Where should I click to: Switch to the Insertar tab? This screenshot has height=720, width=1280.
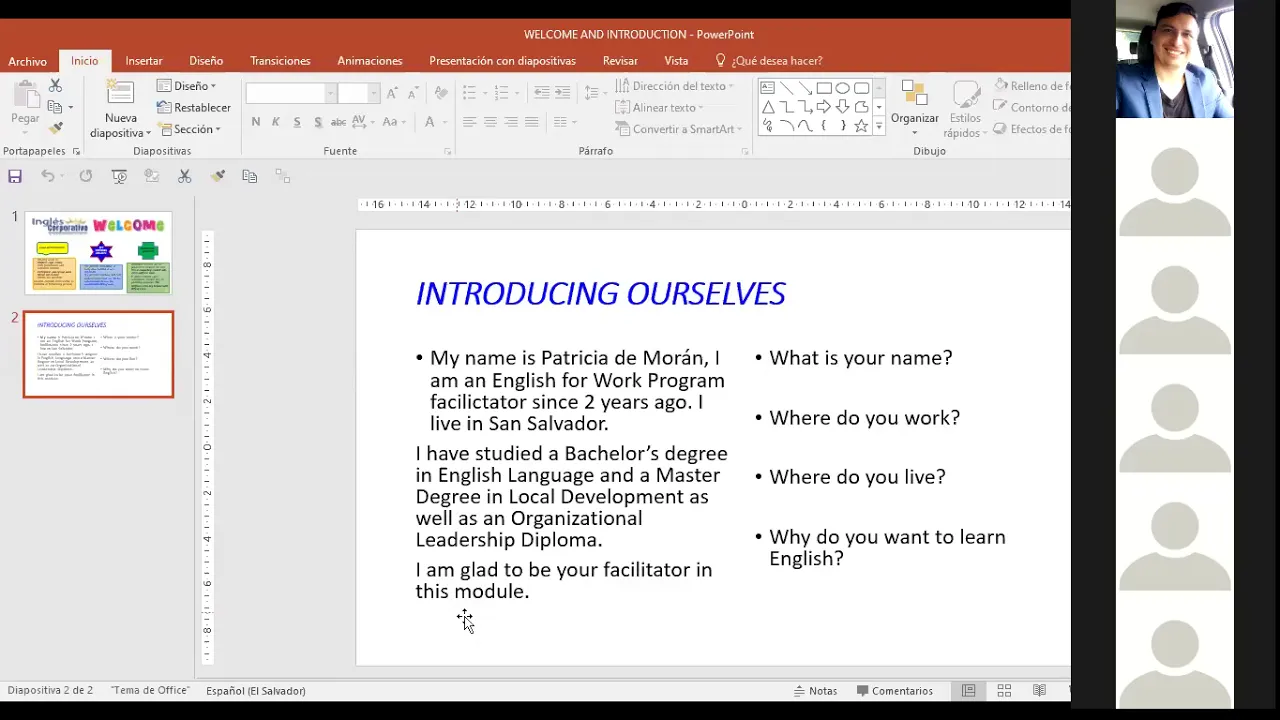pyautogui.click(x=144, y=61)
